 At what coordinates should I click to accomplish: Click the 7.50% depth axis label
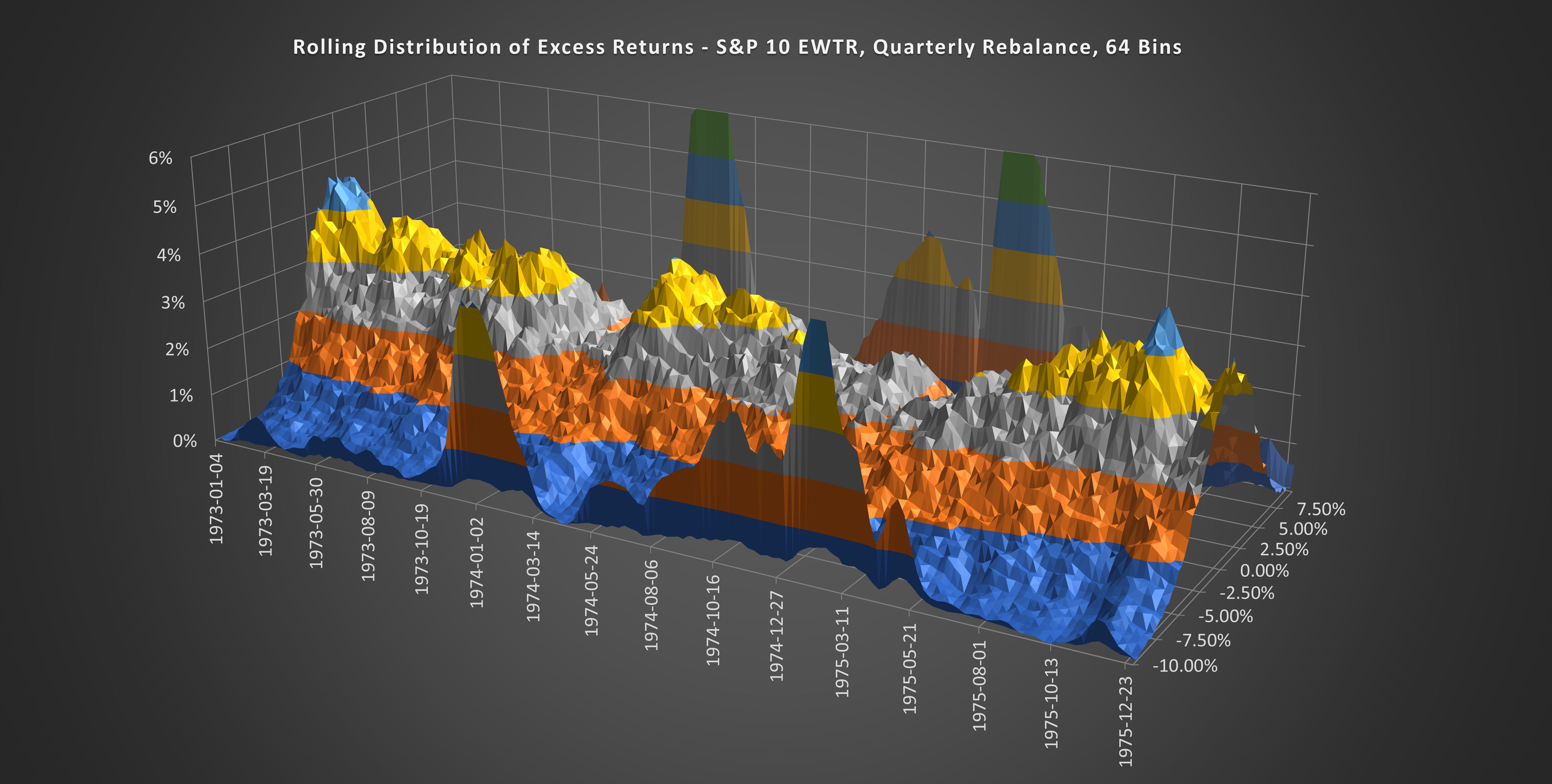(x=1321, y=509)
